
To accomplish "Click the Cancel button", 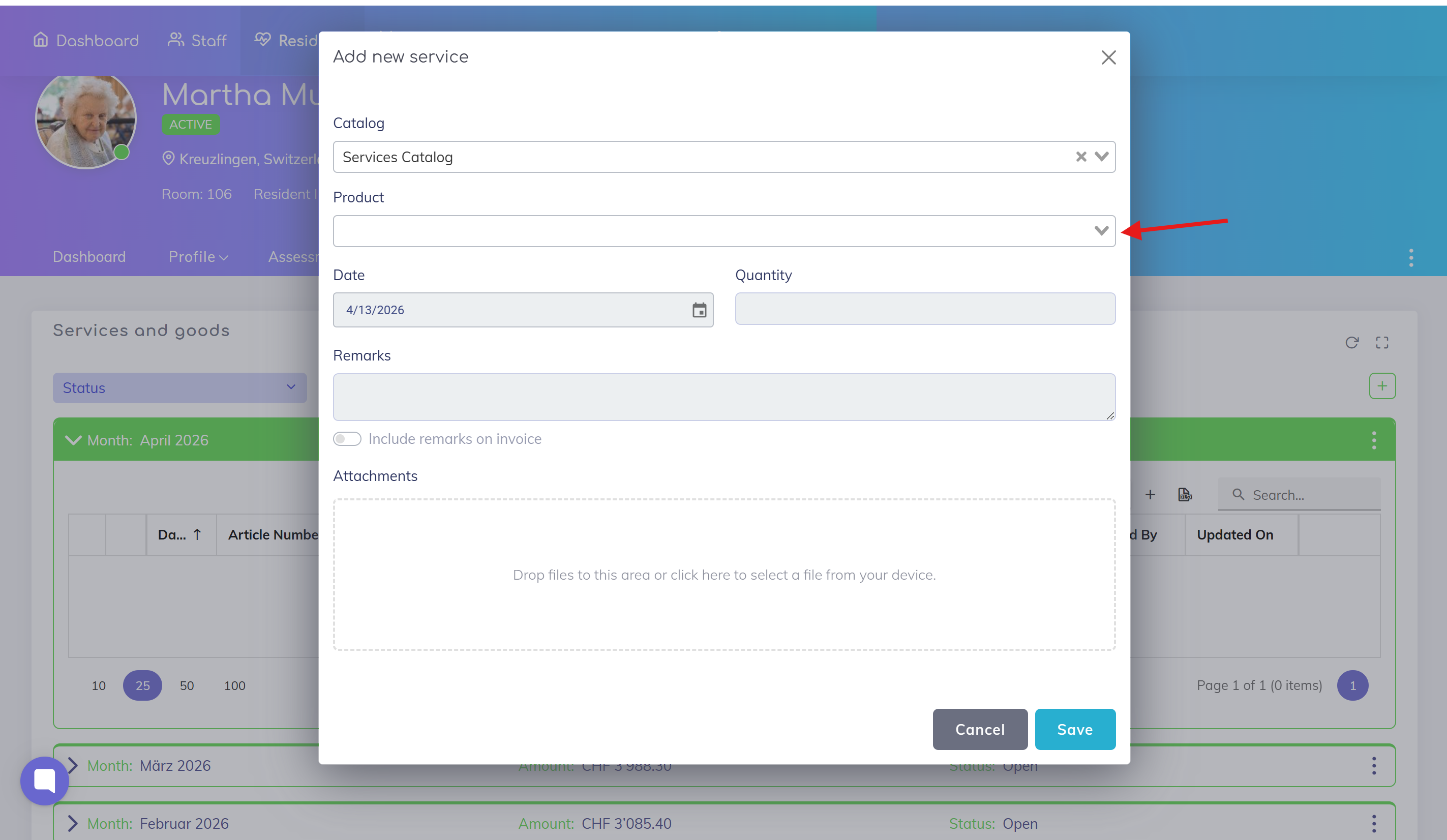I will pos(980,729).
